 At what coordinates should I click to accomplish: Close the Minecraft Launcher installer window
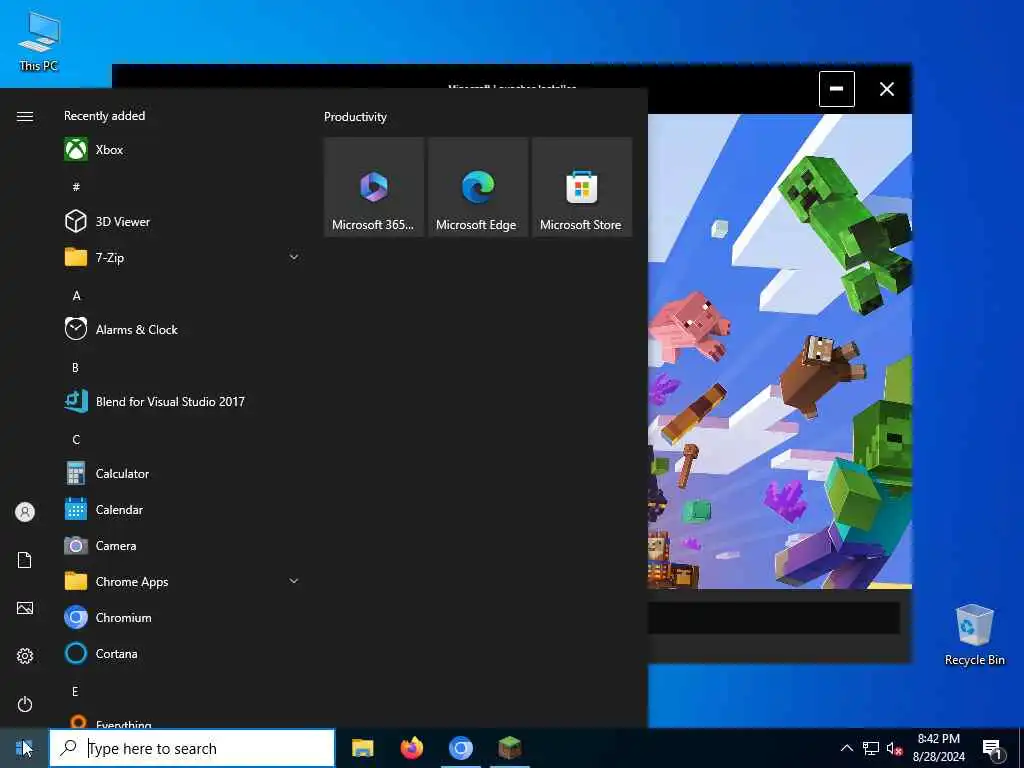coord(886,89)
